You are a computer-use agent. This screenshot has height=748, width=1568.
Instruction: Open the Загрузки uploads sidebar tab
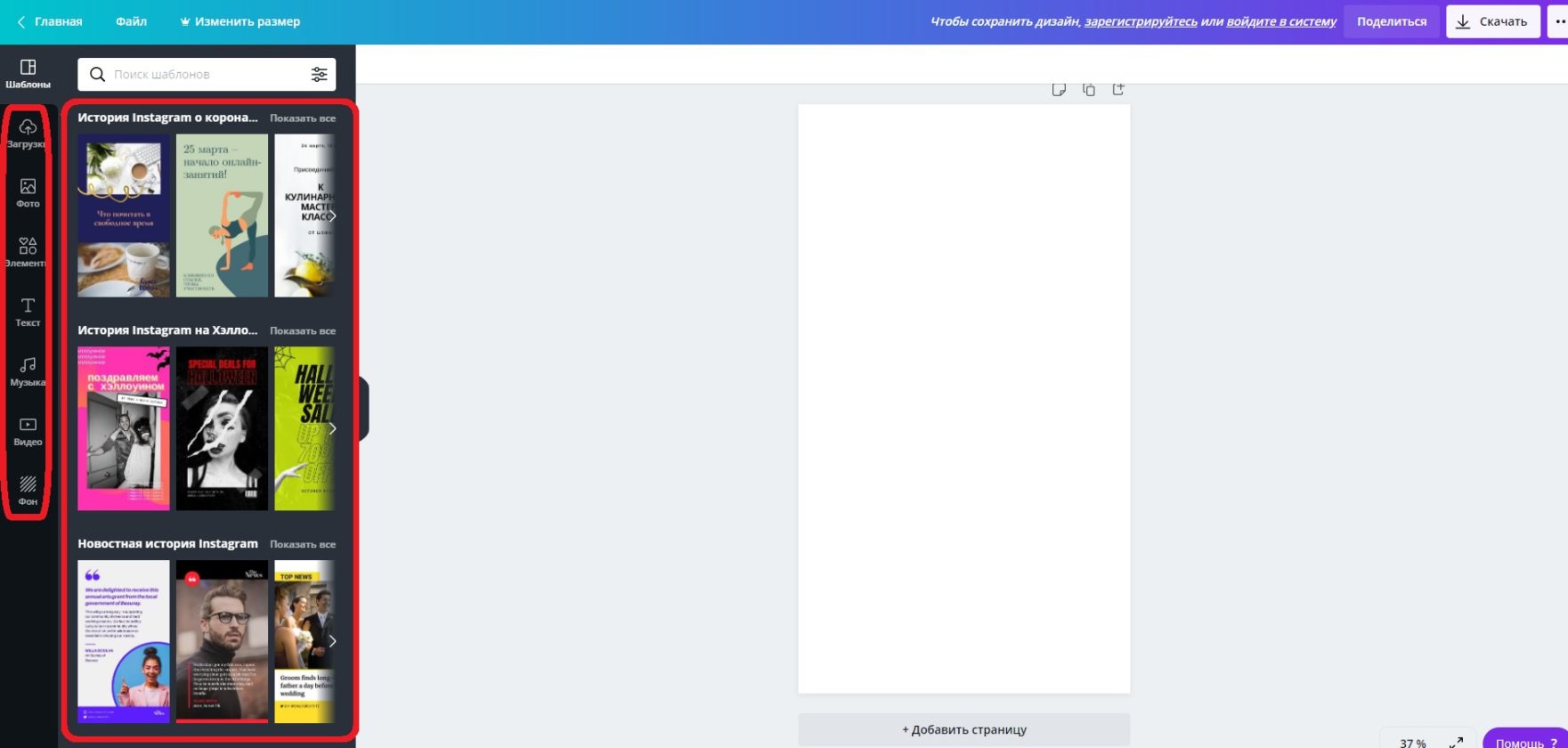pyautogui.click(x=28, y=134)
